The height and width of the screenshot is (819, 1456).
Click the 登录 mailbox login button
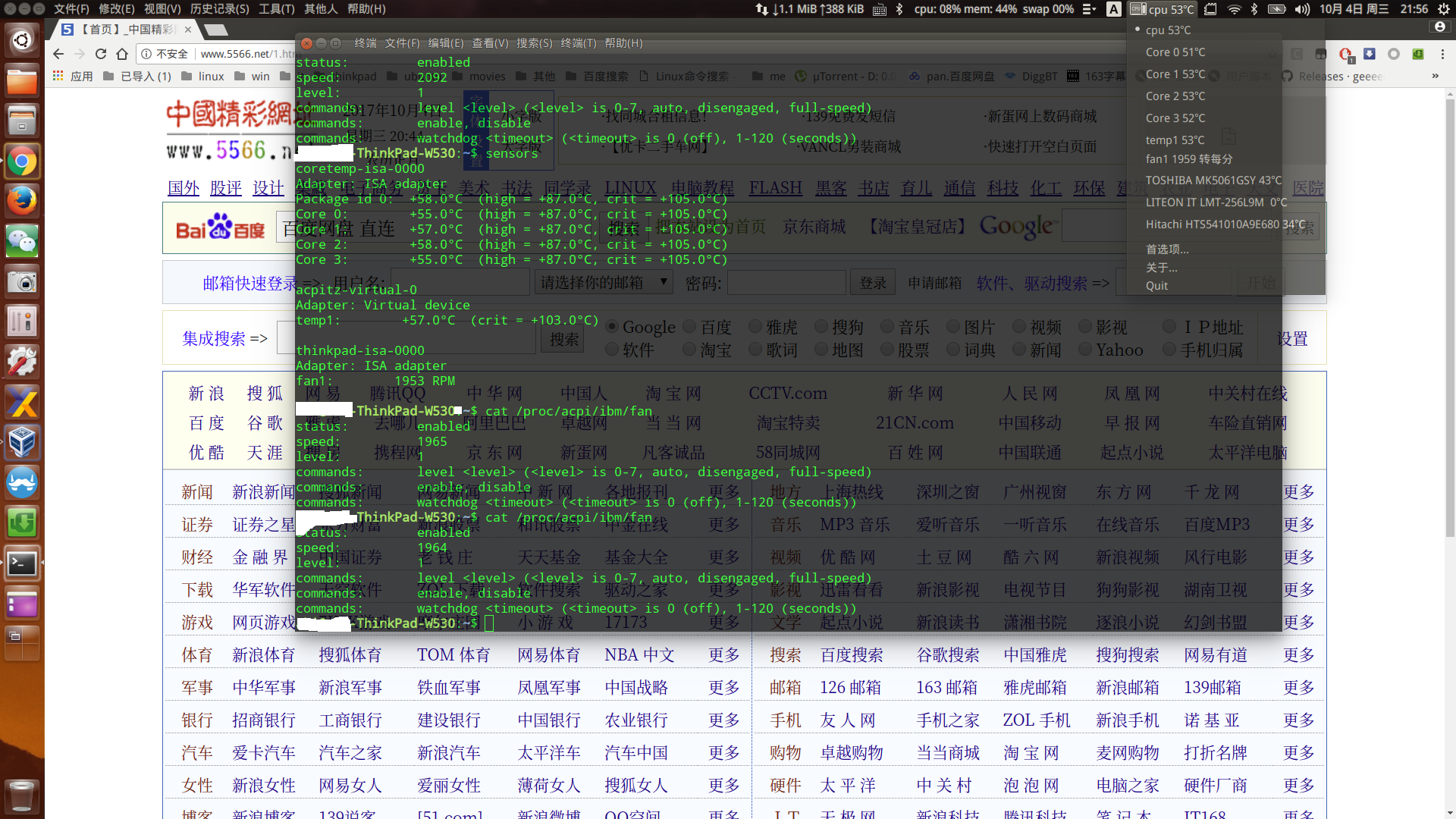[x=873, y=283]
